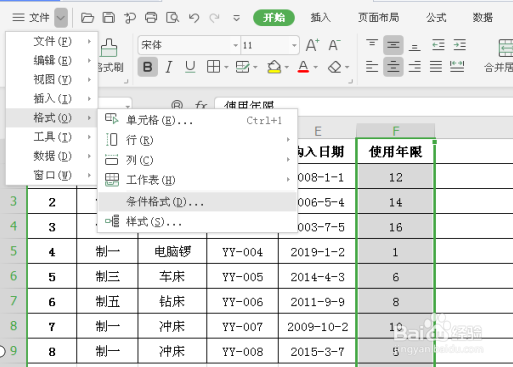Switch to the 数据 ribbon tab
The height and width of the screenshot is (367, 513).
coord(483,17)
